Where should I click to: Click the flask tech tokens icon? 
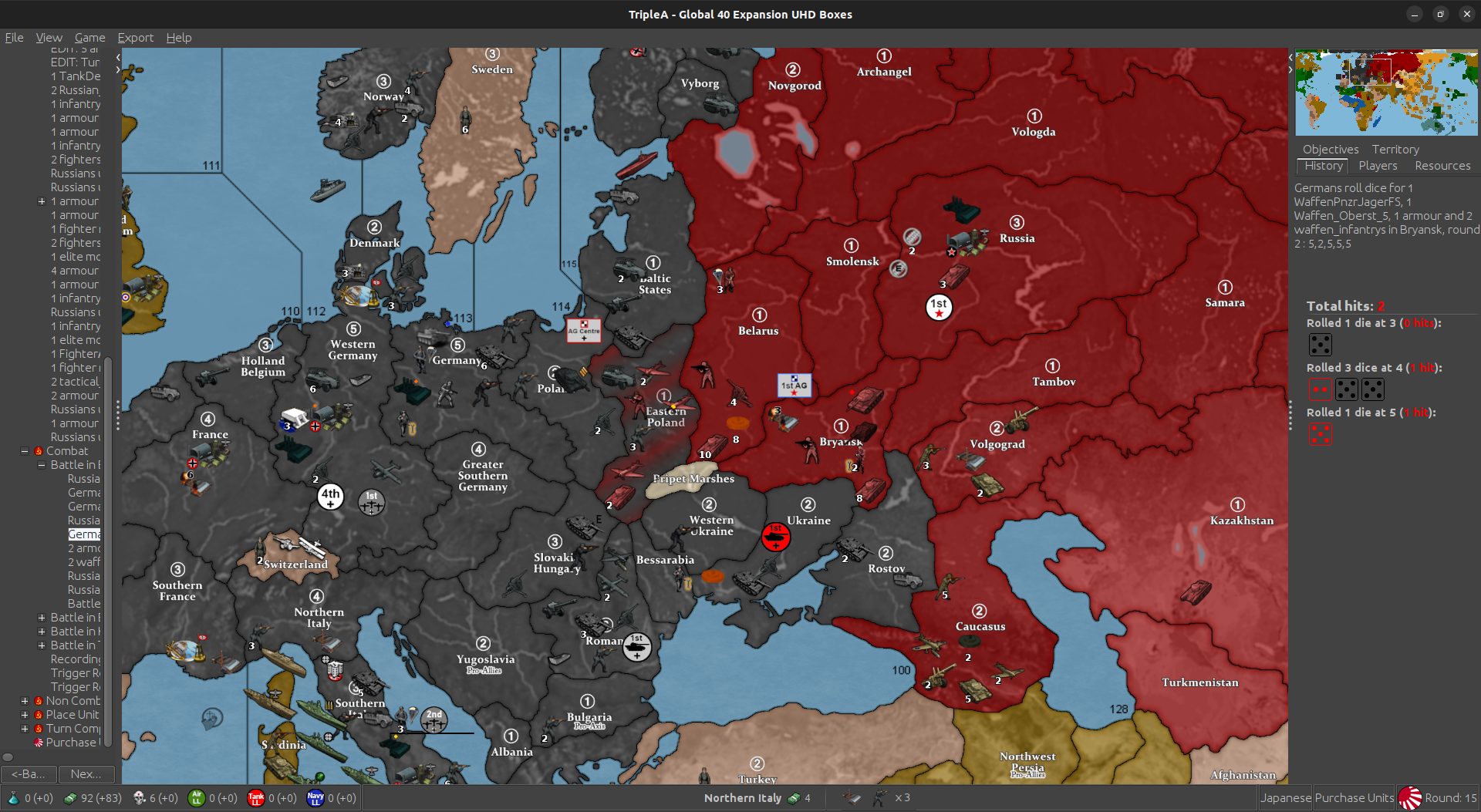[13, 798]
